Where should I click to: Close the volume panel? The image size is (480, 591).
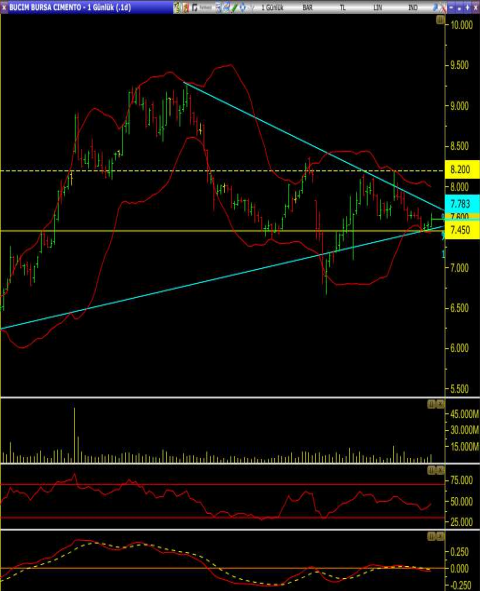[x=440, y=404]
